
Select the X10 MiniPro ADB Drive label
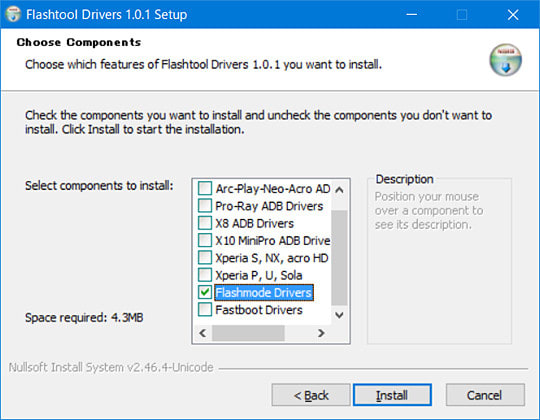[x=273, y=241]
